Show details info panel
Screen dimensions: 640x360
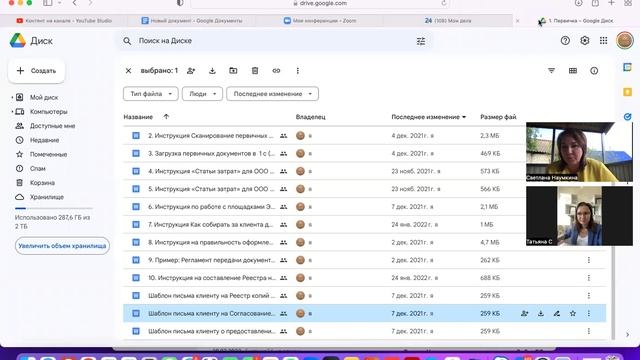coord(594,71)
